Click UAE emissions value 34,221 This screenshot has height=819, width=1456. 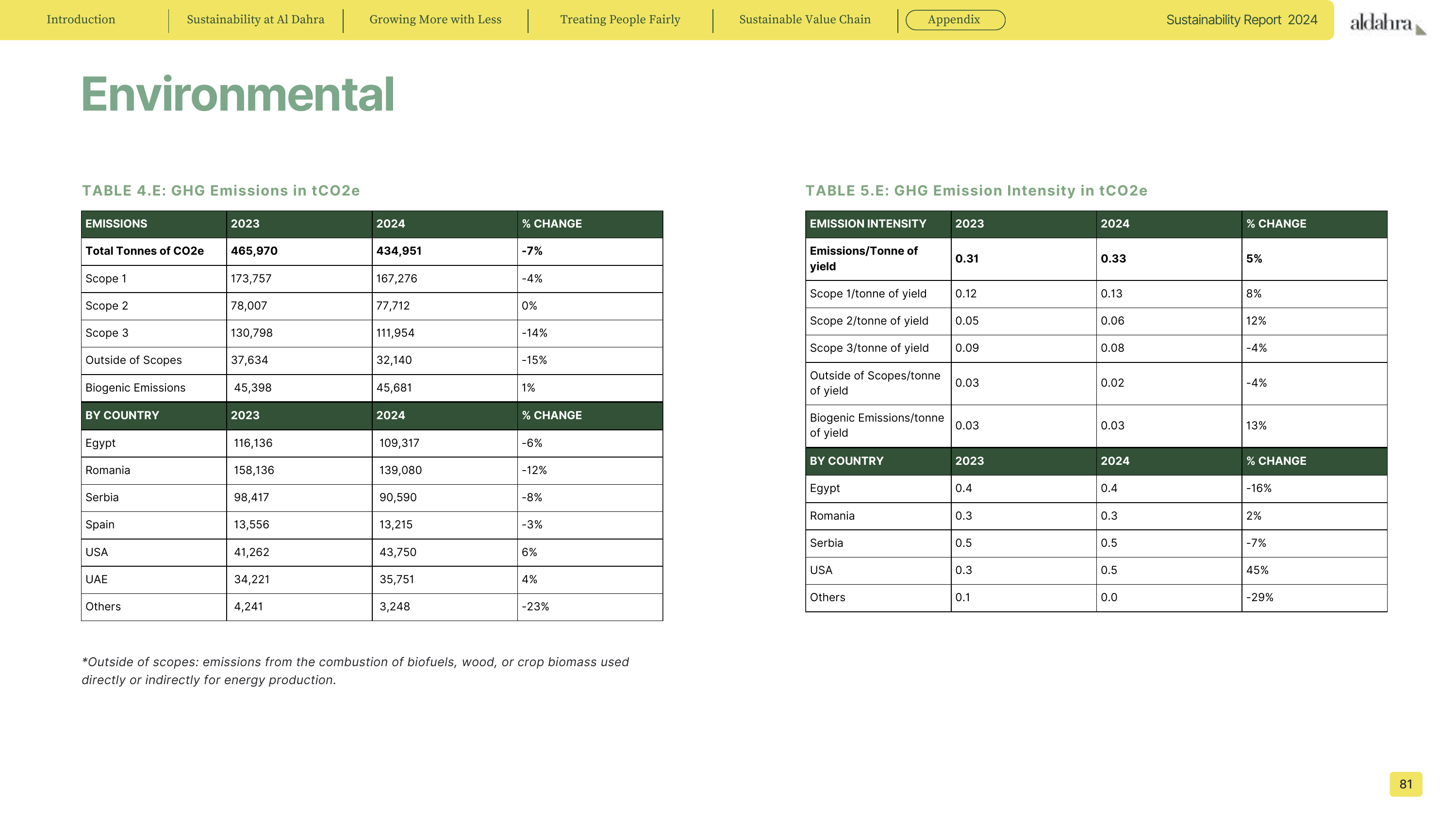point(251,579)
